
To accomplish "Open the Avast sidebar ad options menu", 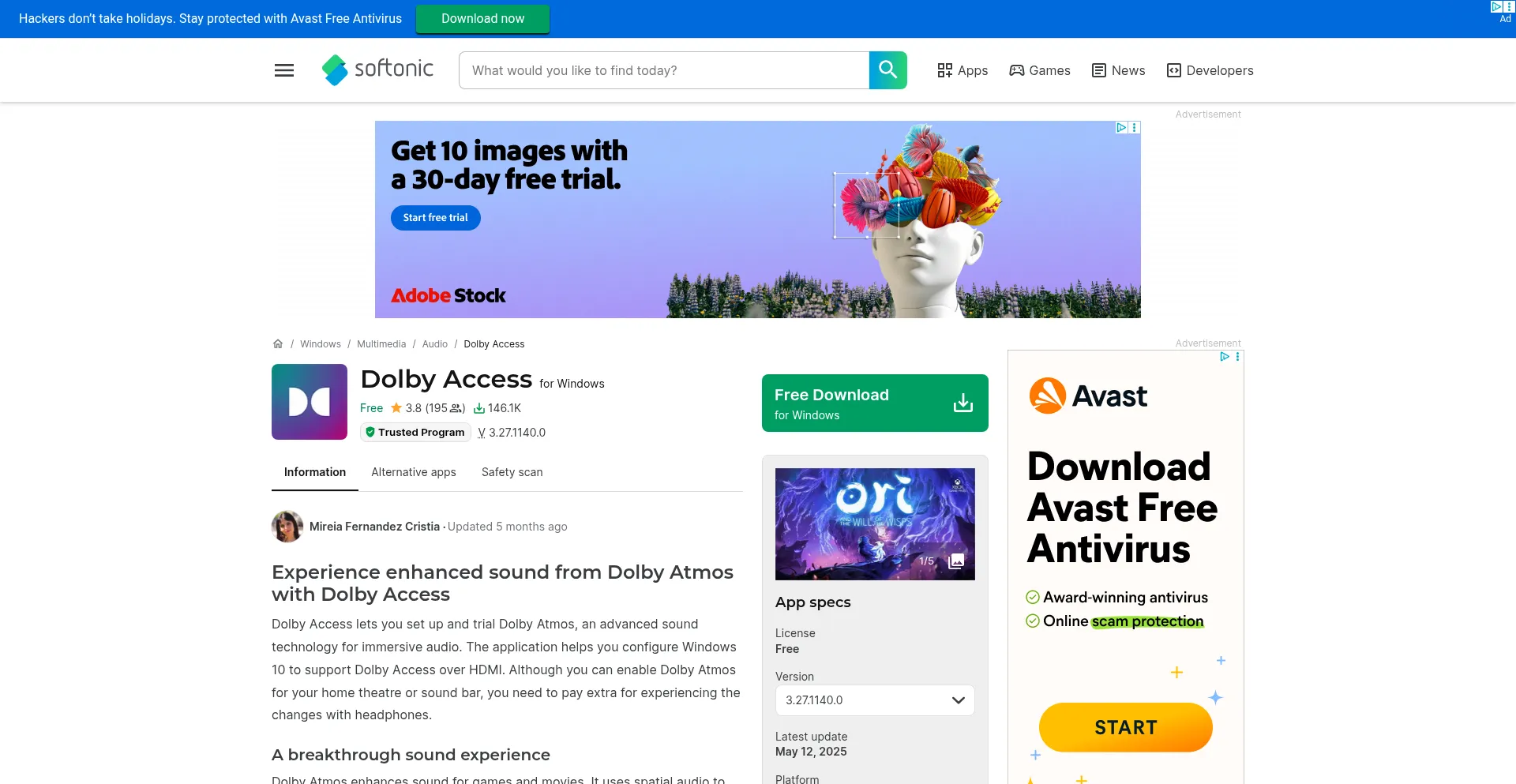I will 1237,357.
